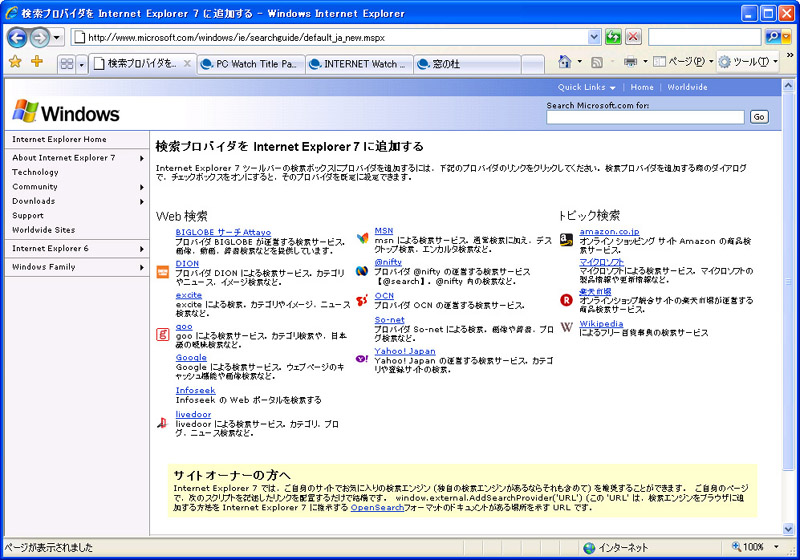Click the Print icon
The height and width of the screenshot is (560, 800).
631,62
